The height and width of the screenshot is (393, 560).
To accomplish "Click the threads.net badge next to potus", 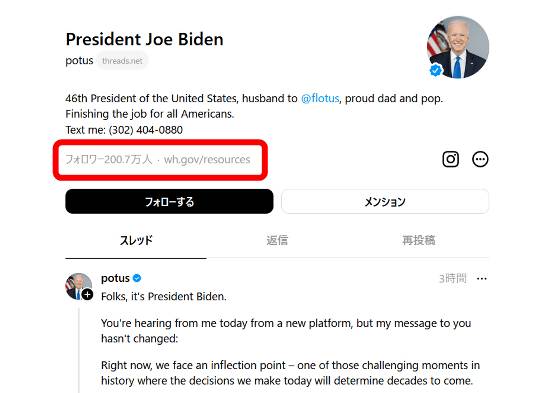I will [122, 61].
